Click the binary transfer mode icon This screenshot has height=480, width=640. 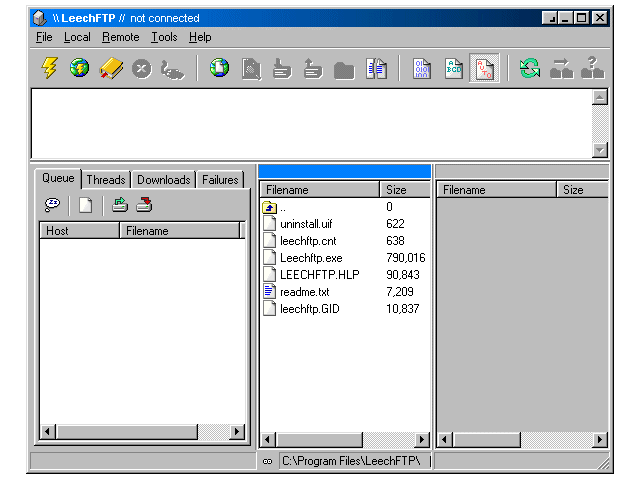pyautogui.click(x=422, y=68)
